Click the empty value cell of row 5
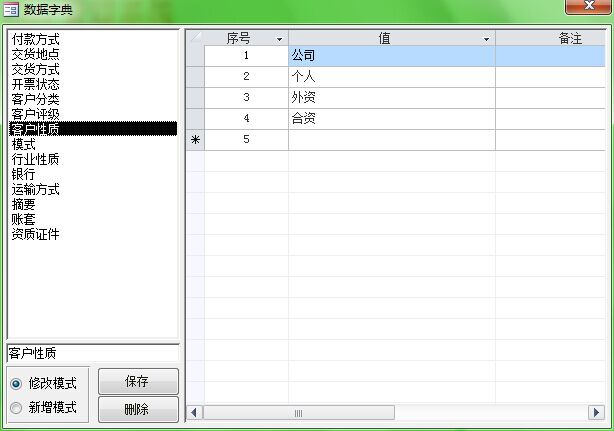The image size is (614, 431). (x=392, y=140)
